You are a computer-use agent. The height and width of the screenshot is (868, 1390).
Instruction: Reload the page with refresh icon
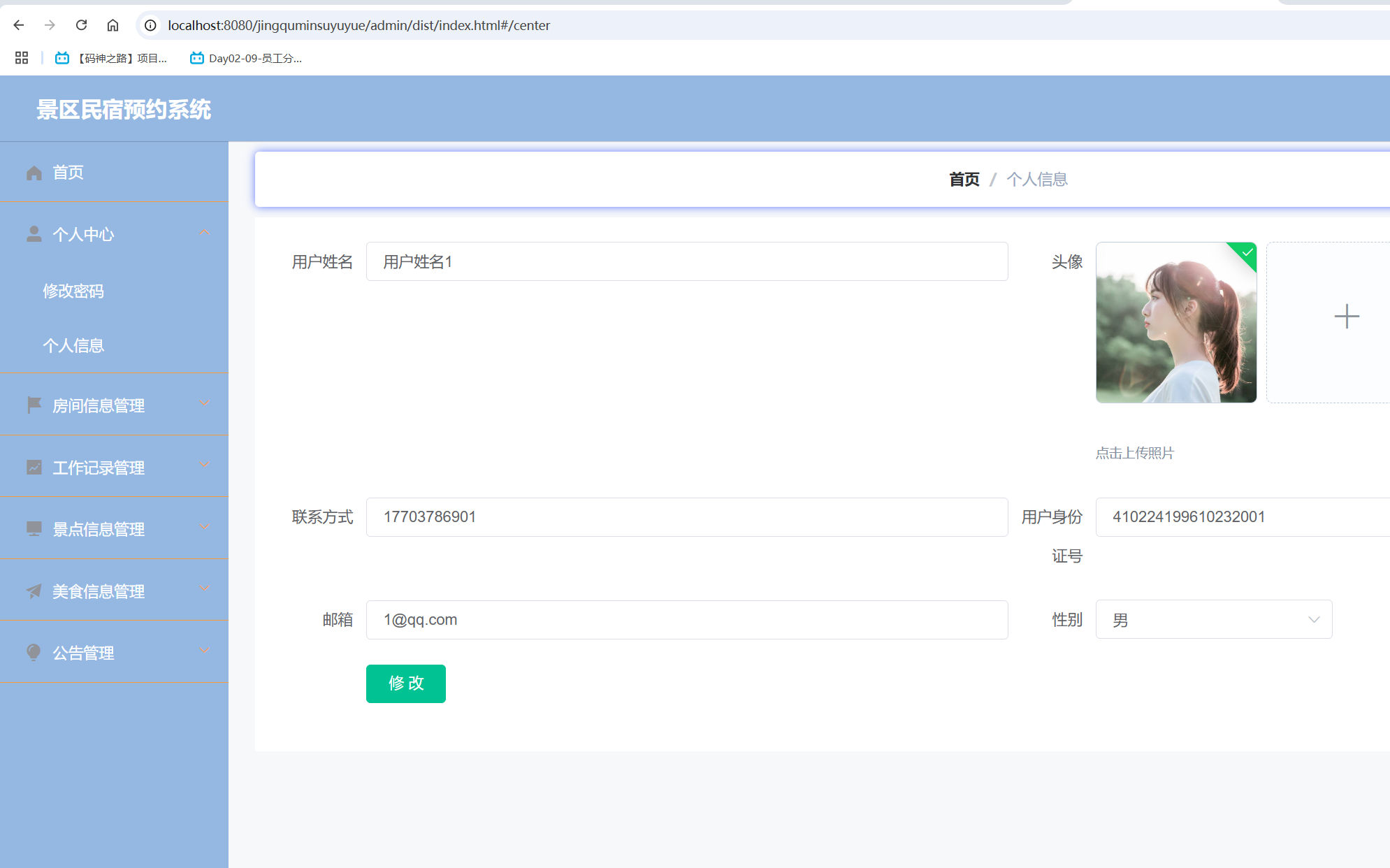(x=81, y=25)
